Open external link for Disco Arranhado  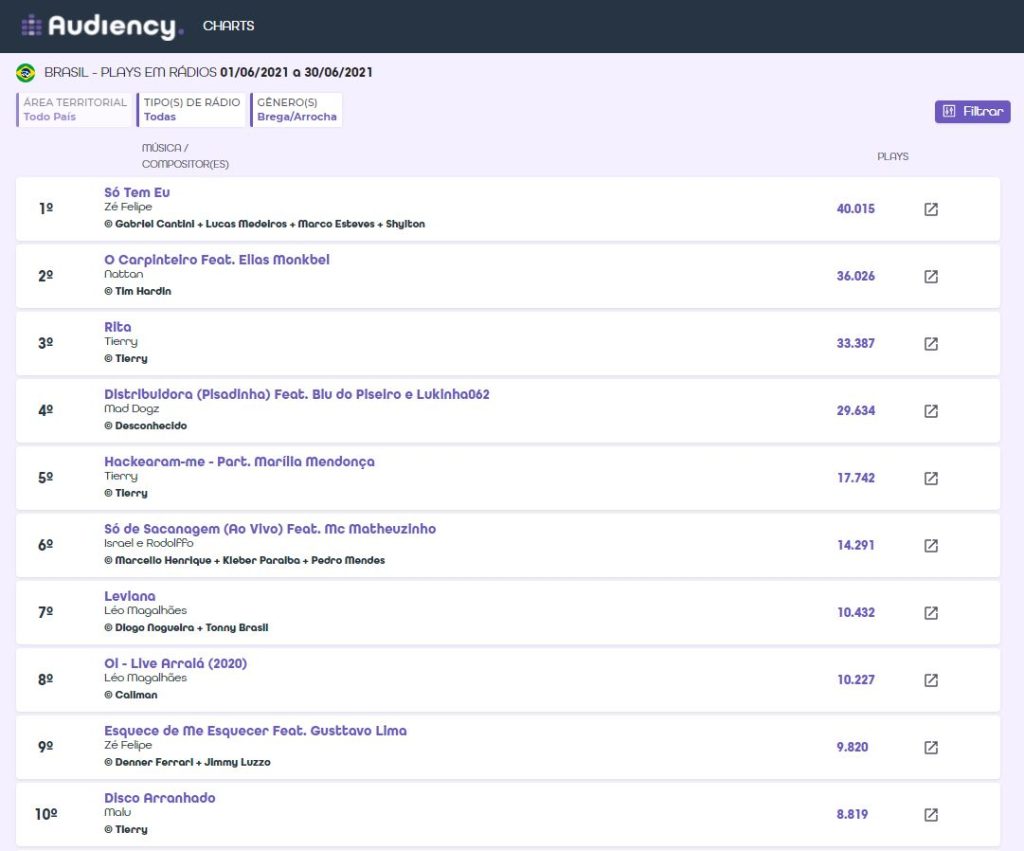click(931, 814)
